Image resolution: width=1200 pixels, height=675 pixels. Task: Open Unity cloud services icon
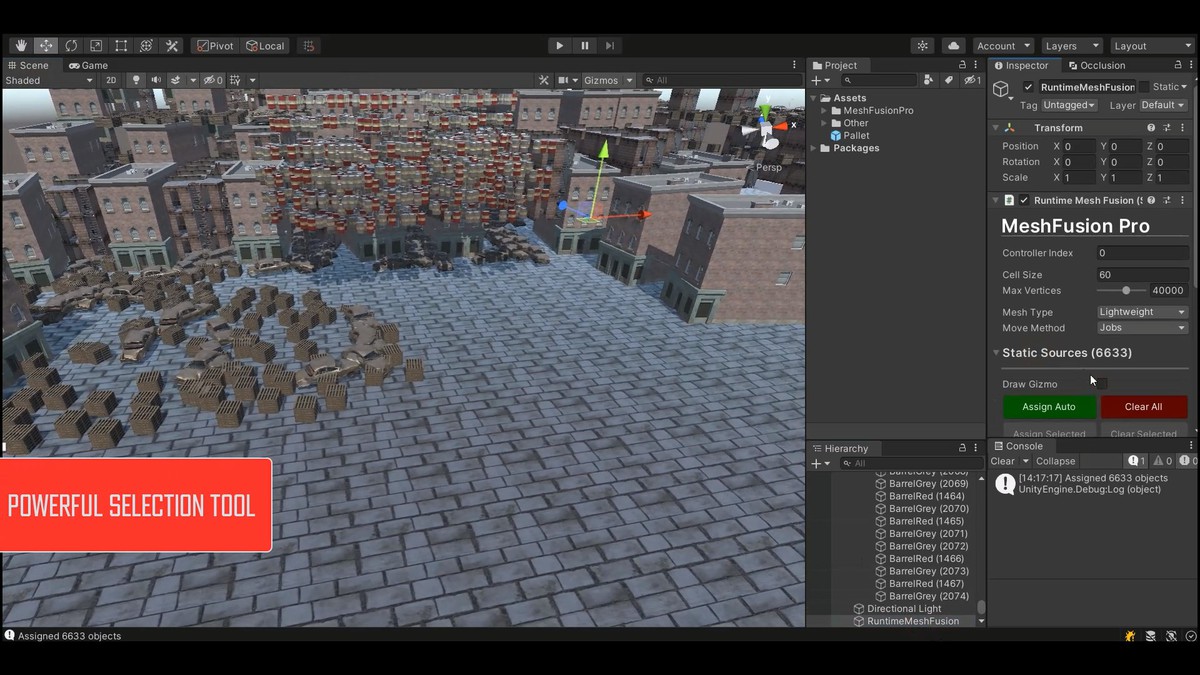953,46
